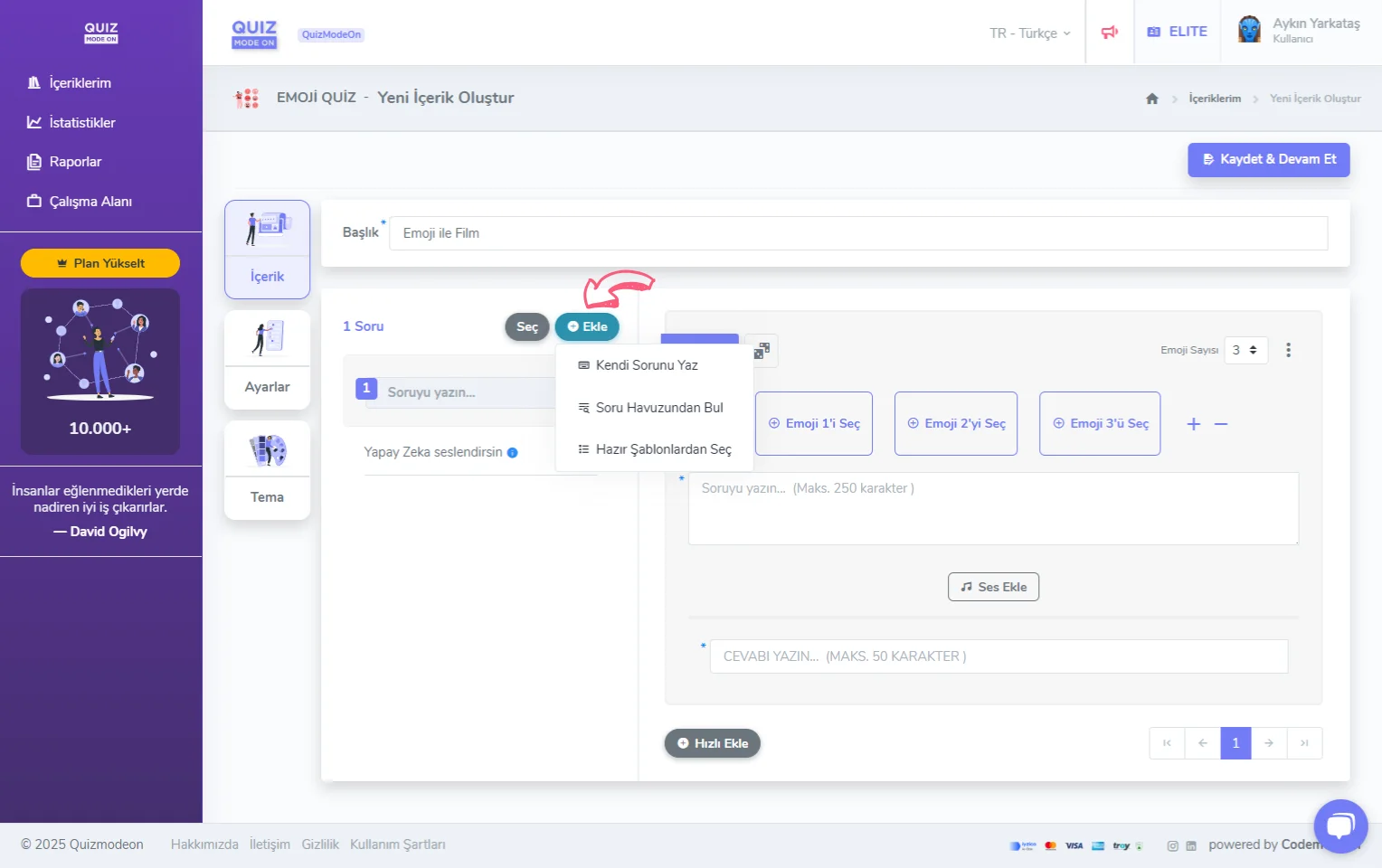1382x868 pixels.
Task: Open the Instagram icon in footer
Action: coord(1172,845)
